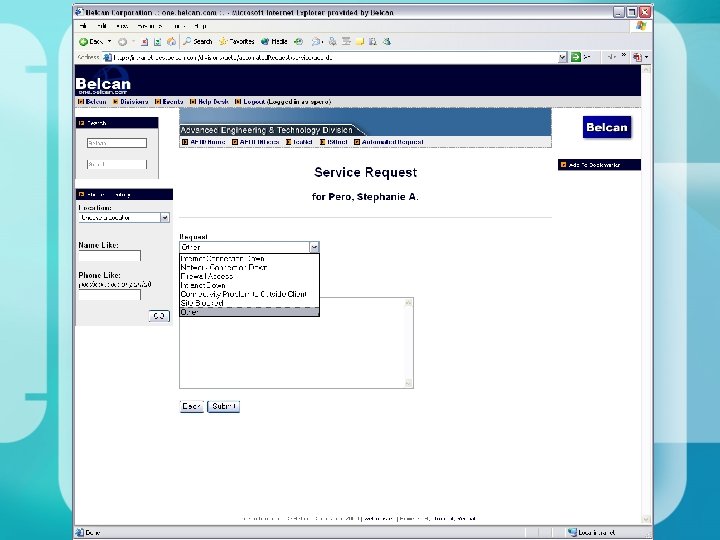Click the Back button below the form
This screenshot has width=720, height=540.
[x=191, y=406]
